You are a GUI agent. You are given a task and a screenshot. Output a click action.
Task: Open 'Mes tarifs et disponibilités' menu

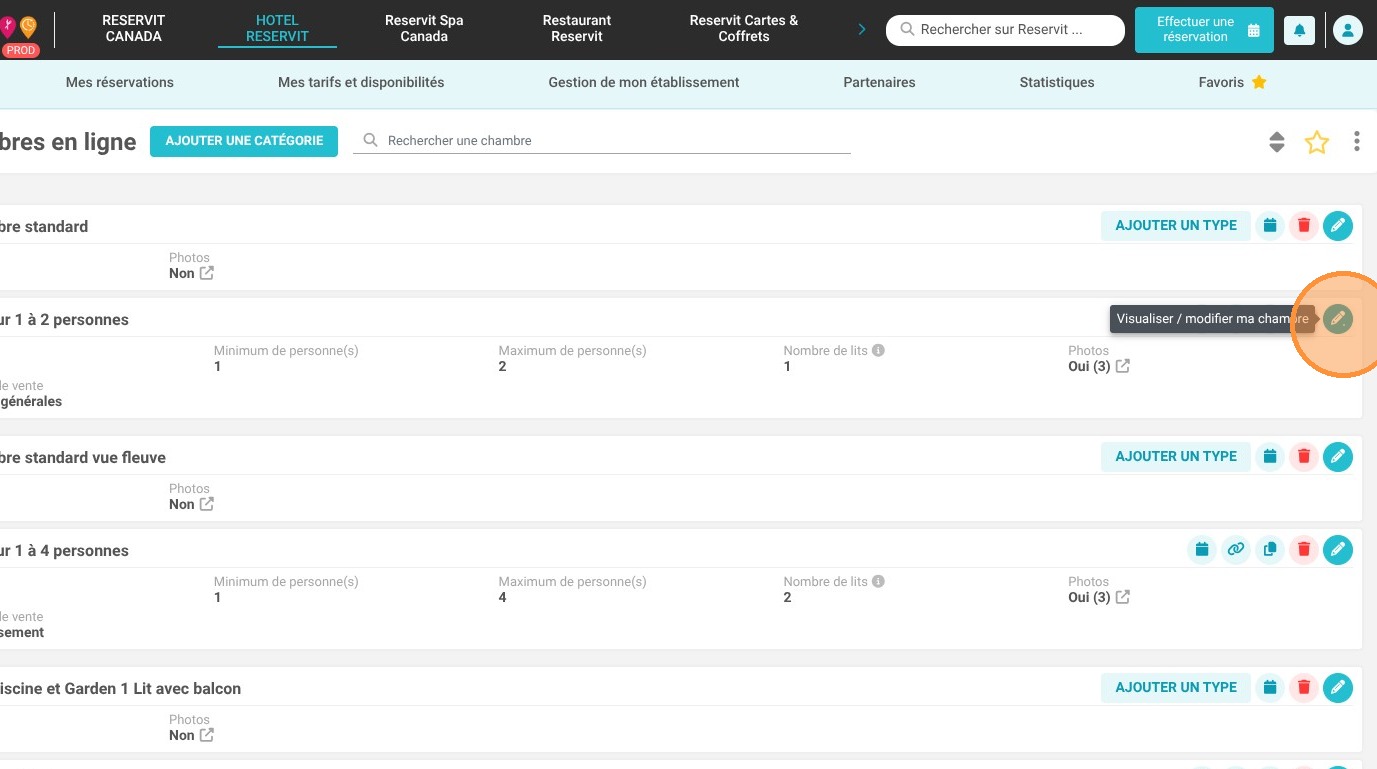361,82
